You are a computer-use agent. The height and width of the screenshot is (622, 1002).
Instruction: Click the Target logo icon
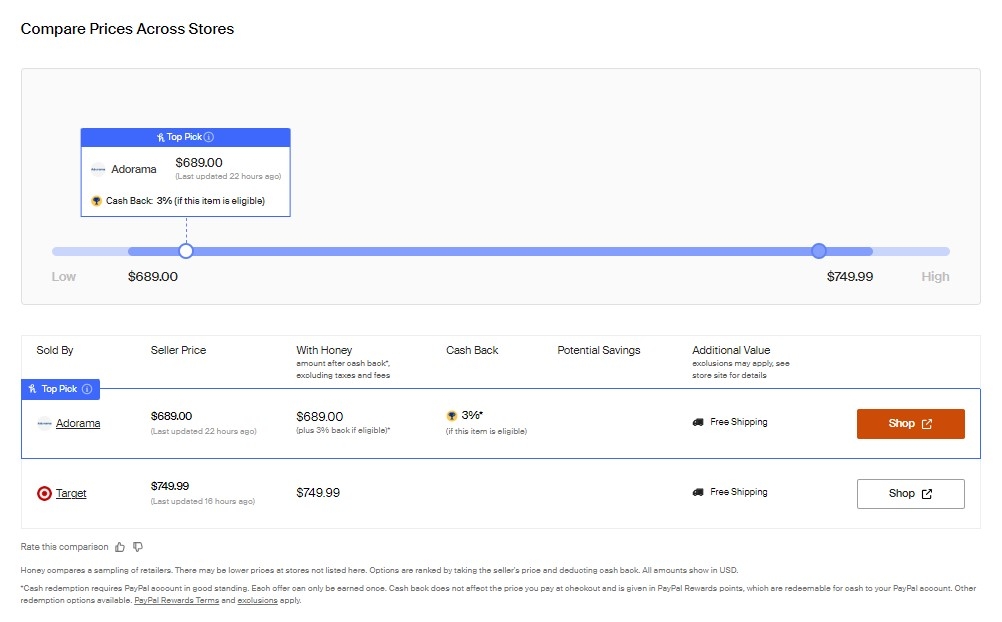click(x=44, y=494)
